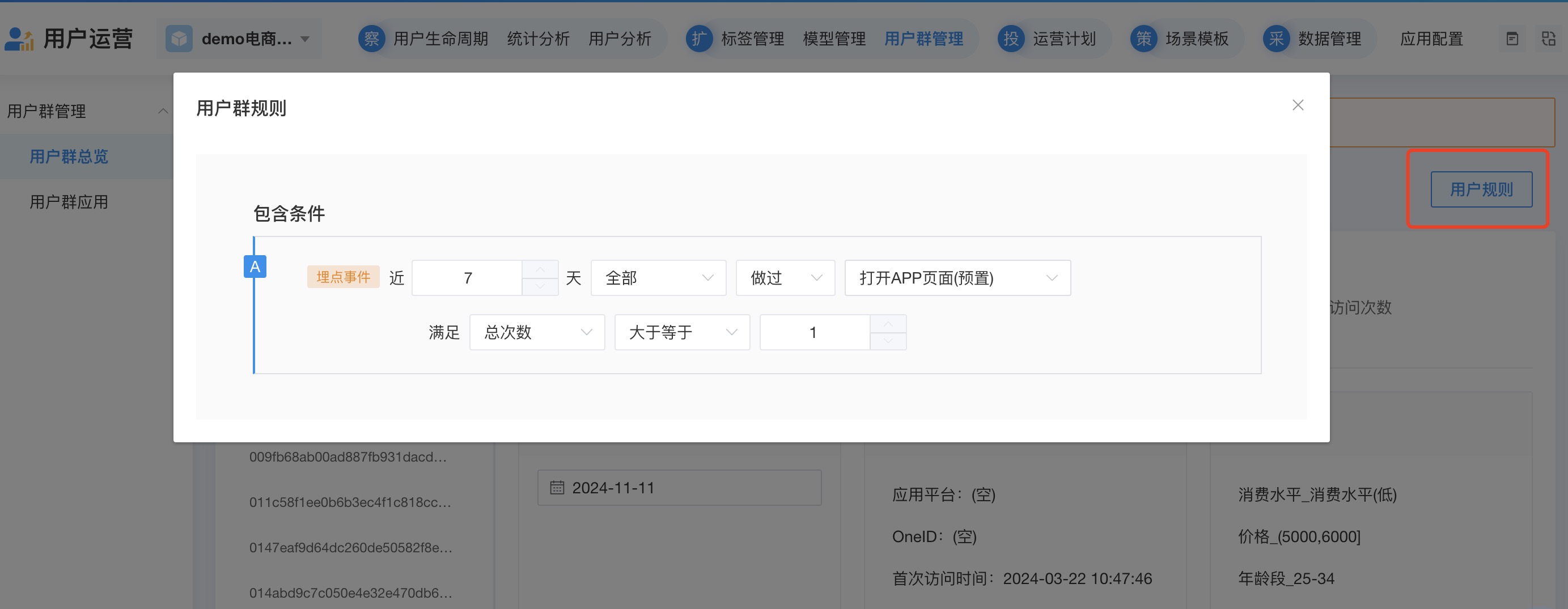Select user ID 011c58f1ee0b6b3ec4f1c818cc…
This screenshot has width=1568, height=609.
350,502
